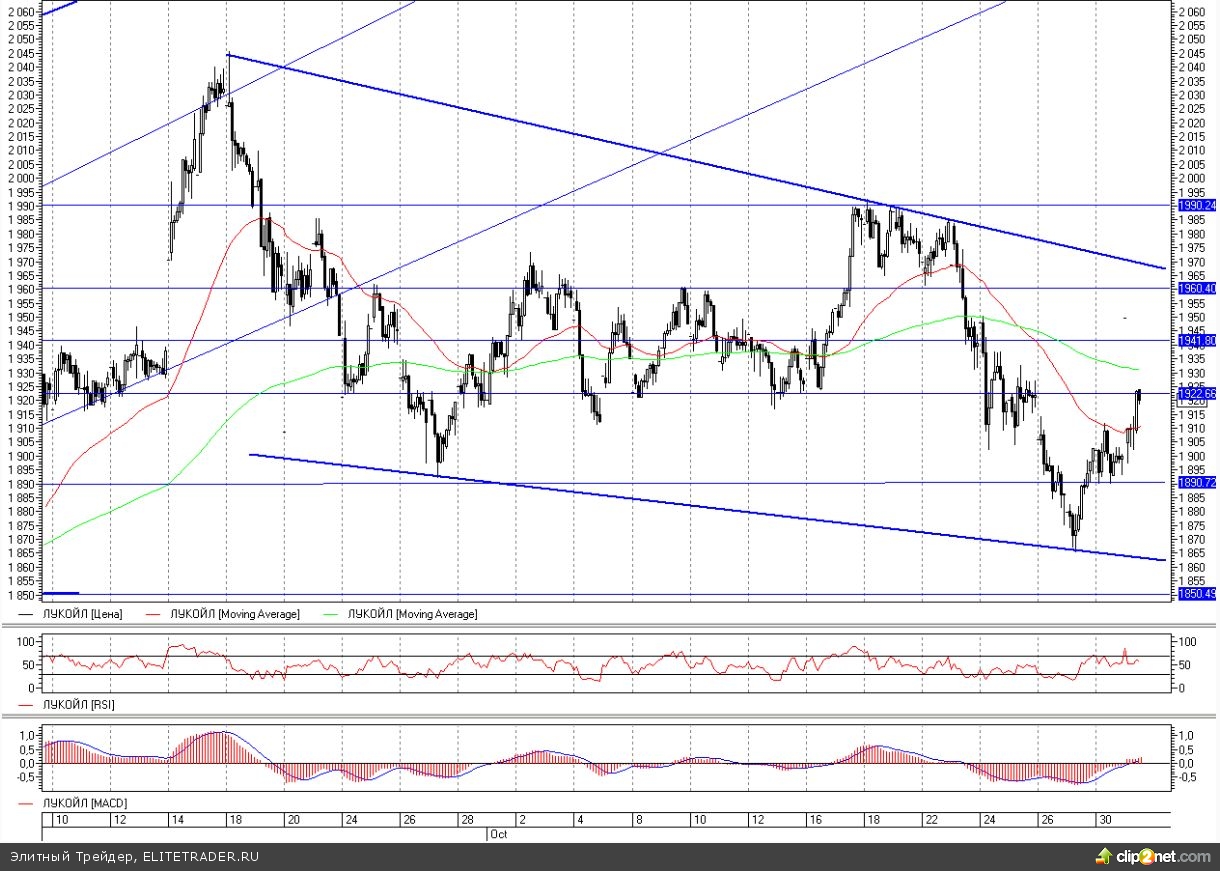This screenshot has width=1220, height=871.
Task: Select the current price label 1922.68
Action: 1196,393
